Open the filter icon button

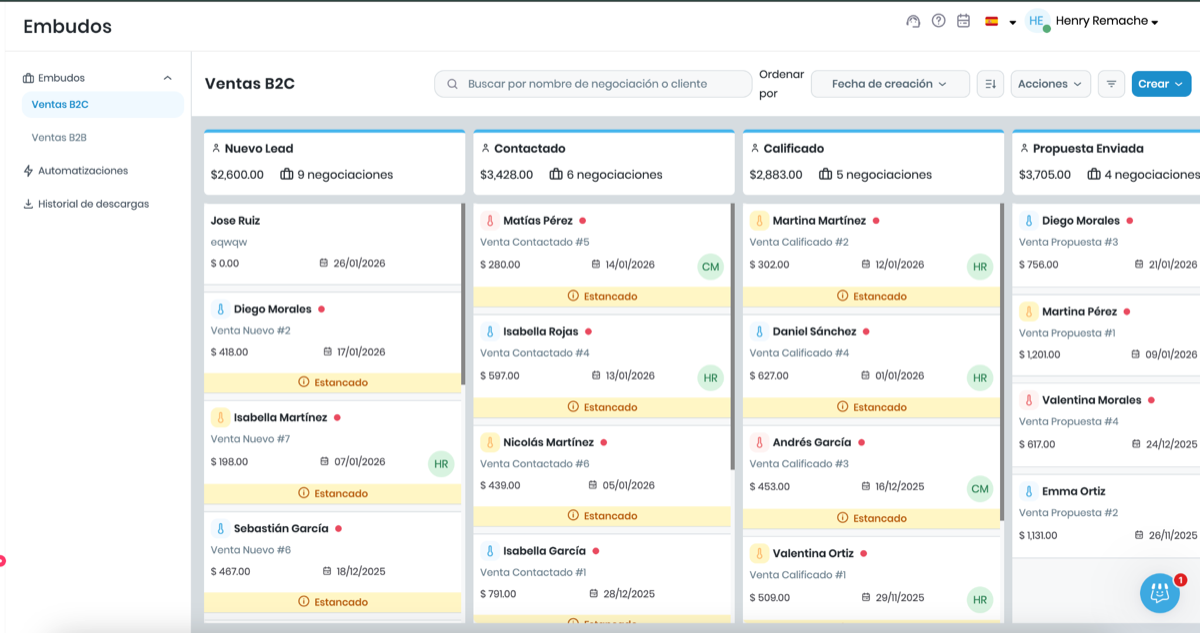tap(1111, 84)
